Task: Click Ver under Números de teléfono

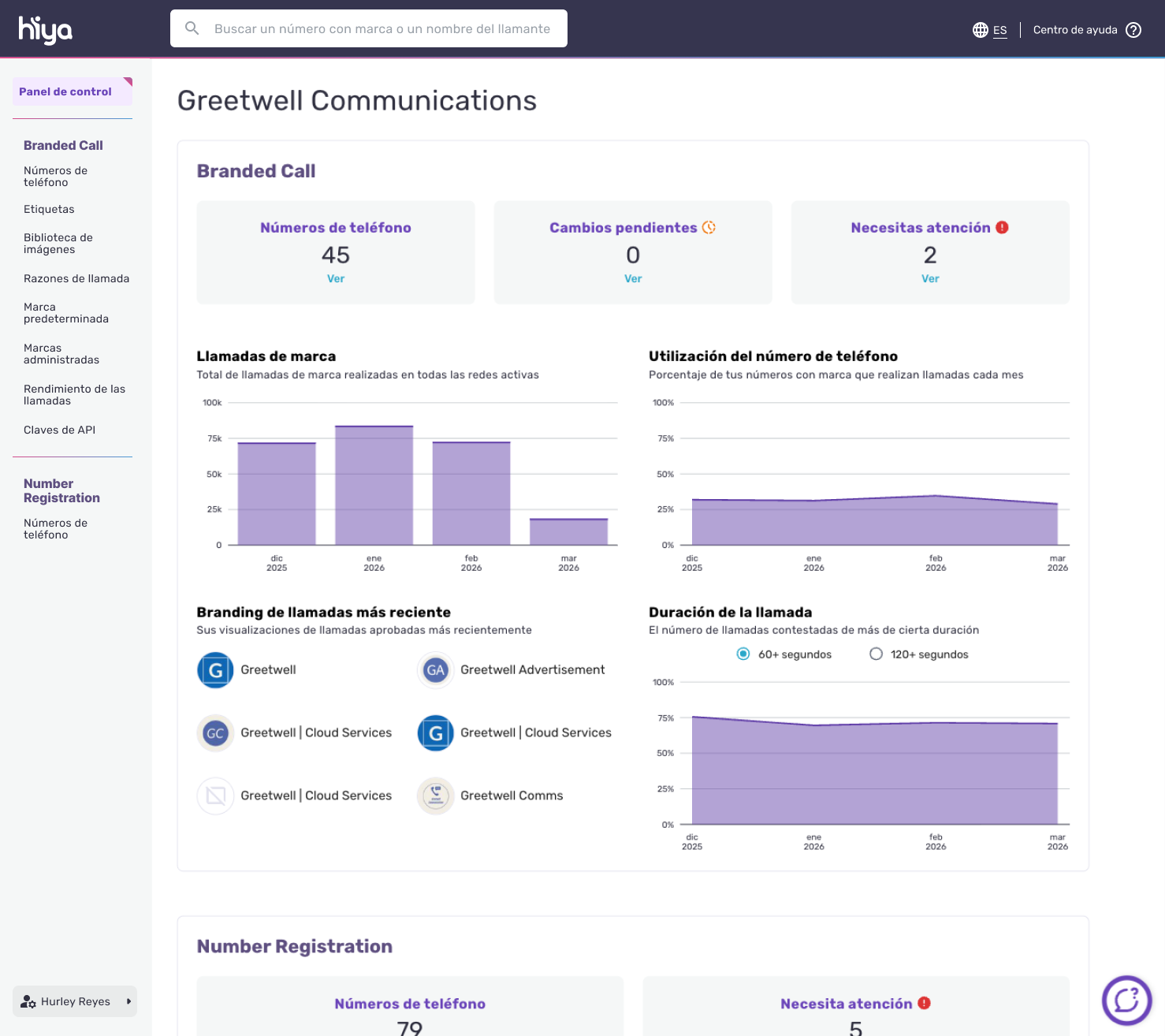Action: [x=336, y=279]
